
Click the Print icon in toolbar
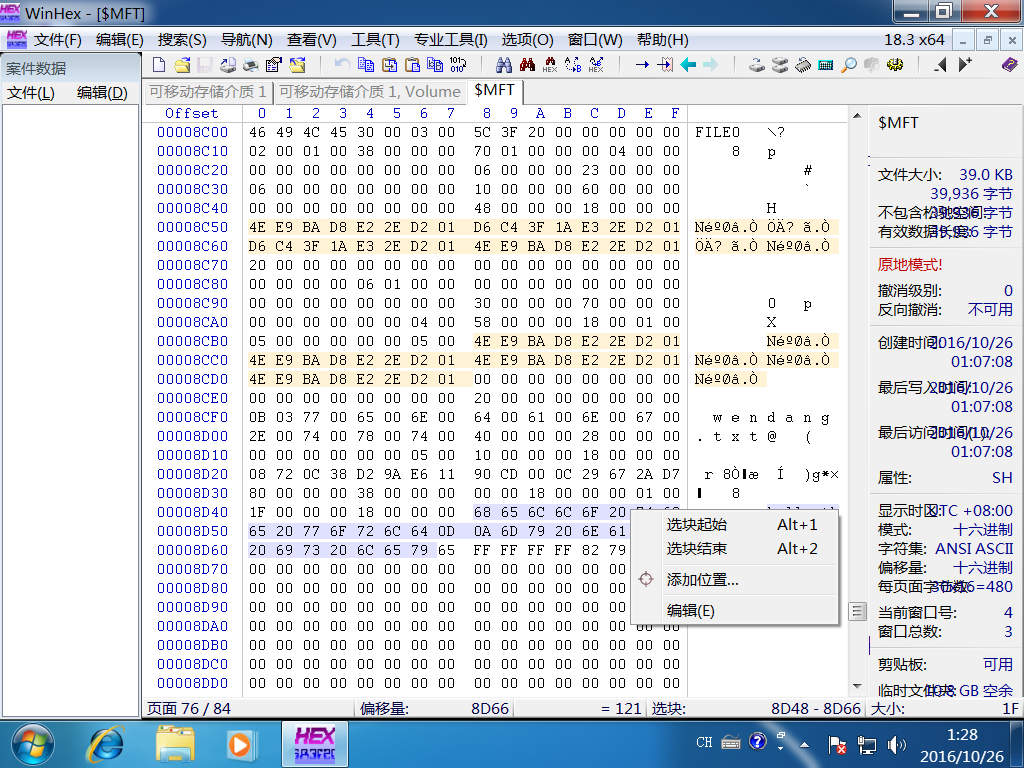[251, 65]
